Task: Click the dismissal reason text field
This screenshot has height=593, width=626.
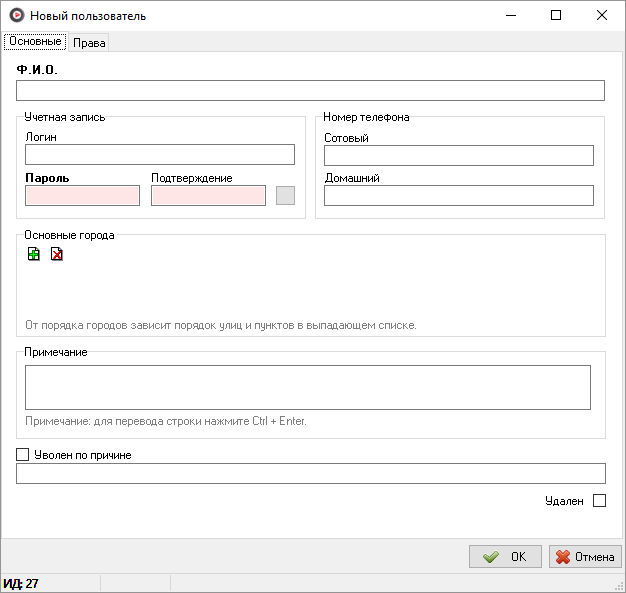Action: [x=310, y=474]
